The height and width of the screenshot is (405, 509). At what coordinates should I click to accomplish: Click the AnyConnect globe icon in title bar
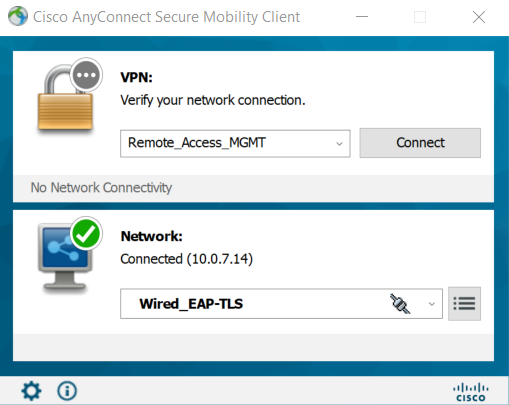pyautogui.click(x=17, y=16)
